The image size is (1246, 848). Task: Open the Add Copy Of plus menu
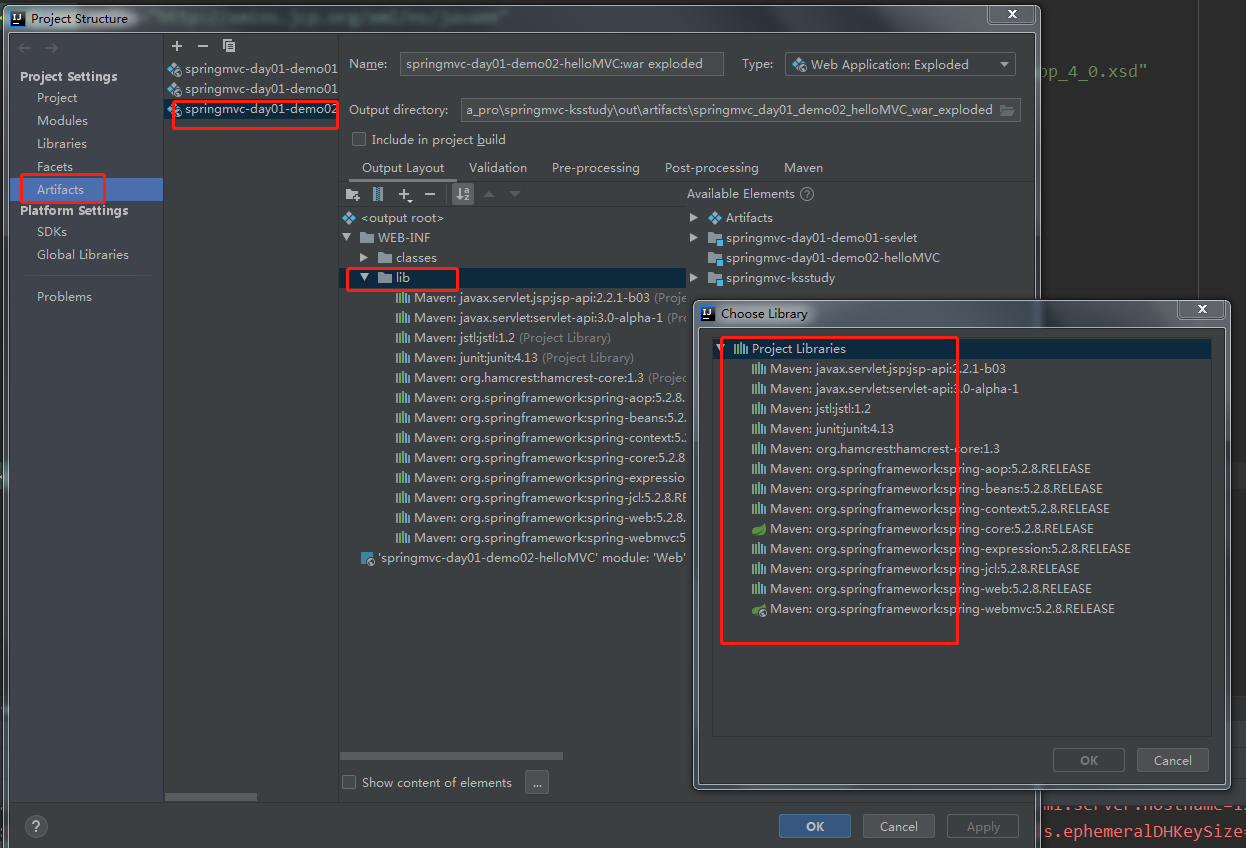(405, 194)
